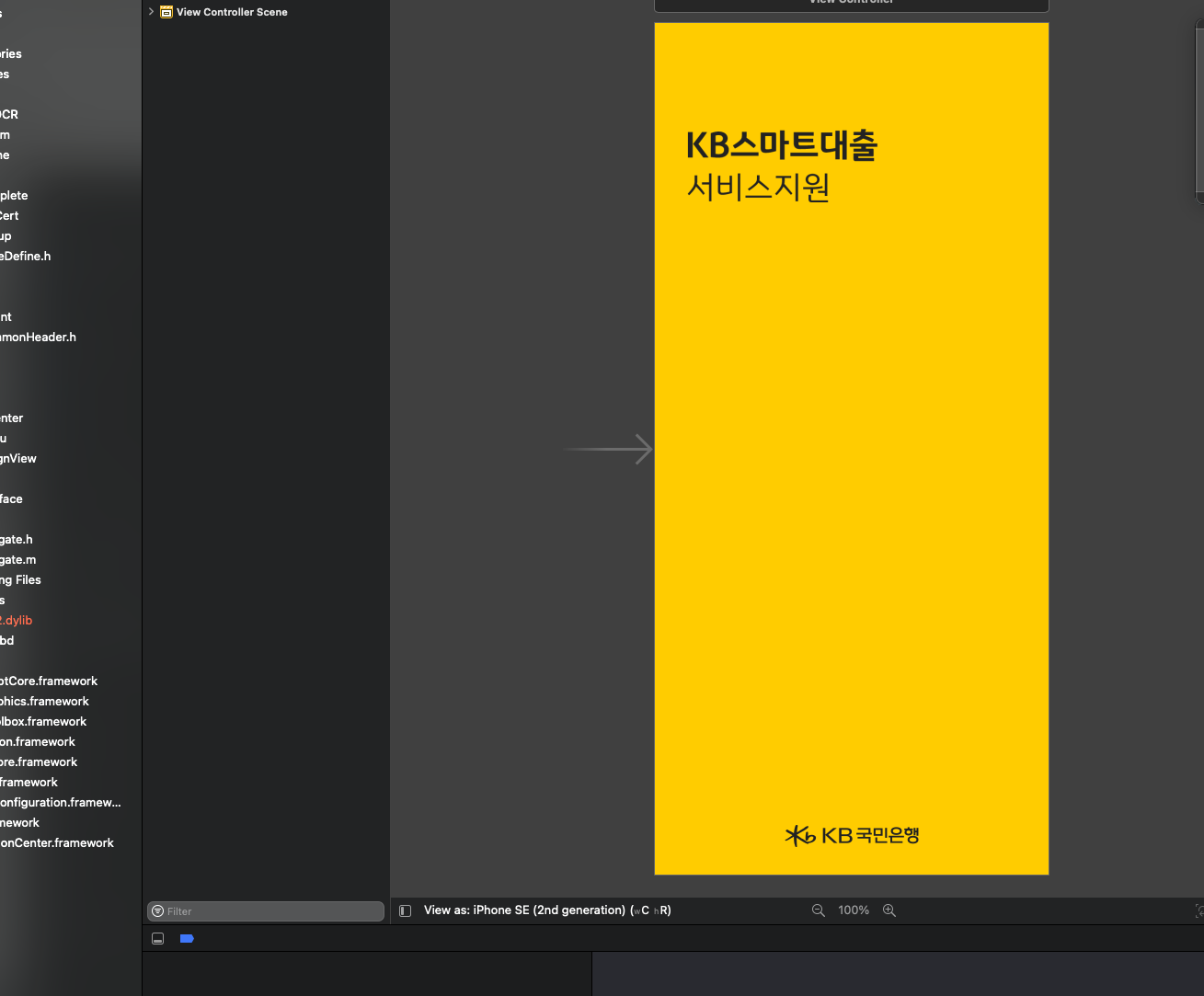Screen dimensions: 1204x996
Task: Select the red .dylib file in navigator
Action: pyautogui.click(x=17, y=621)
